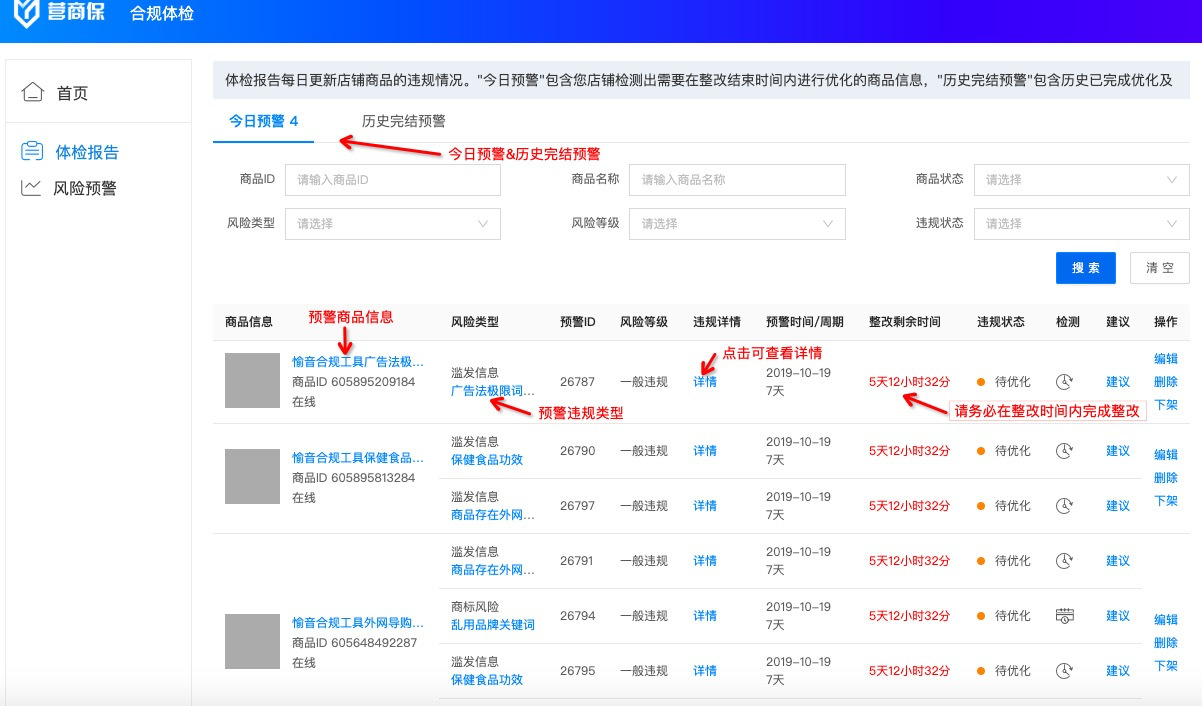Click the detection calendar icon for alert 26794
This screenshot has height=706, width=1202.
[x=1065, y=616]
